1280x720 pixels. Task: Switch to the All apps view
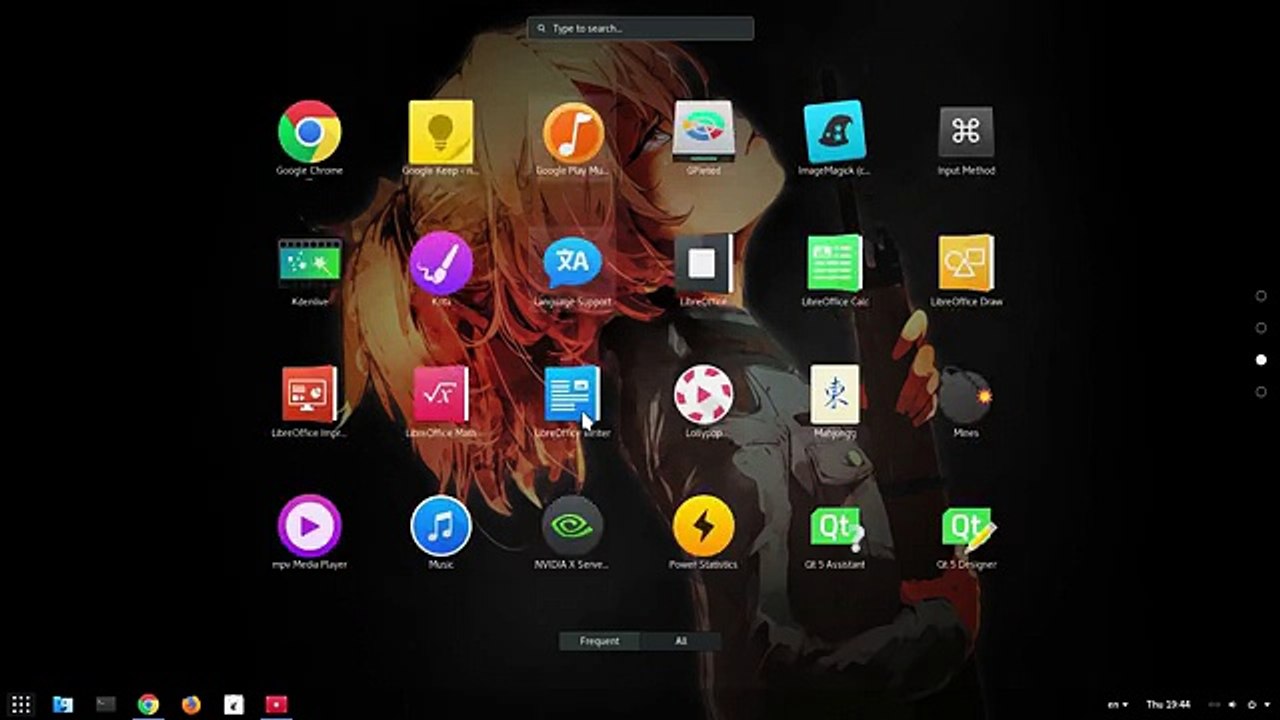(x=681, y=641)
